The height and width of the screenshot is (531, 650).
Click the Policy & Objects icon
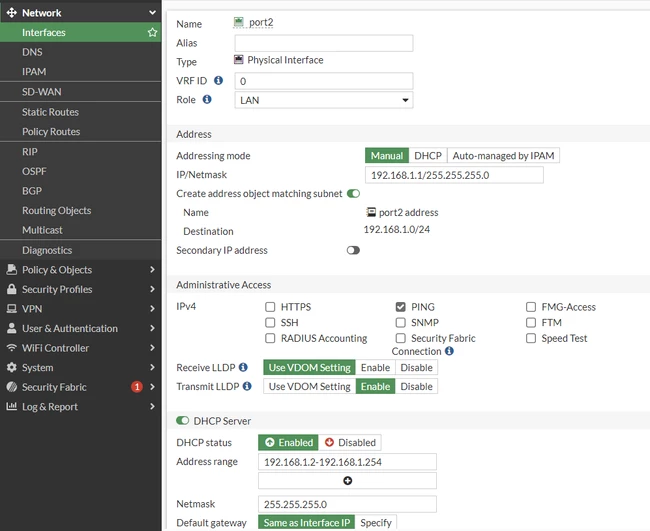pyautogui.click(x=12, y=269)
